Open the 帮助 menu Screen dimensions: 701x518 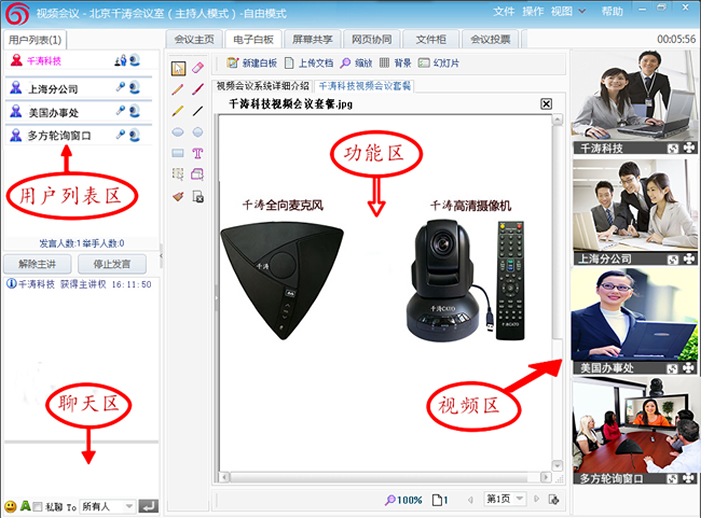(x=612, y=11)
